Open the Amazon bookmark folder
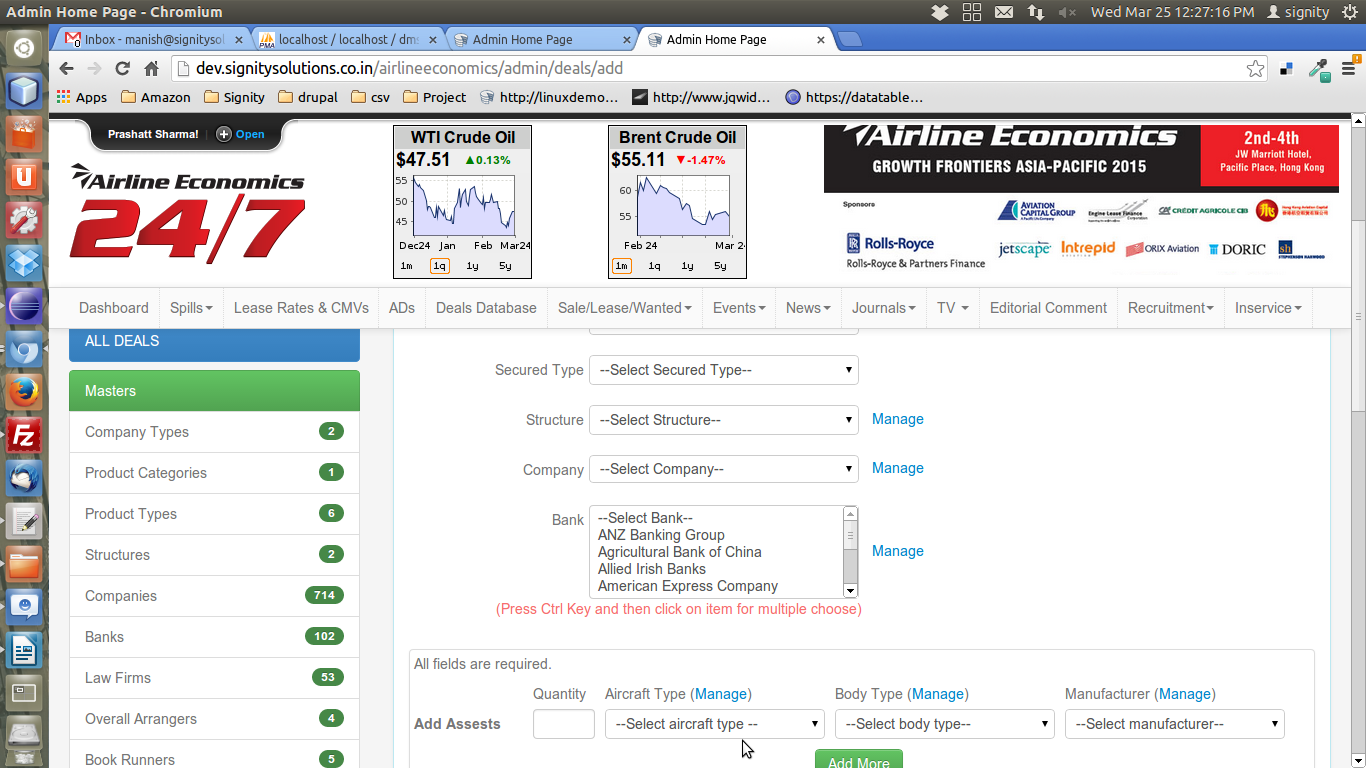 [155, 97]
